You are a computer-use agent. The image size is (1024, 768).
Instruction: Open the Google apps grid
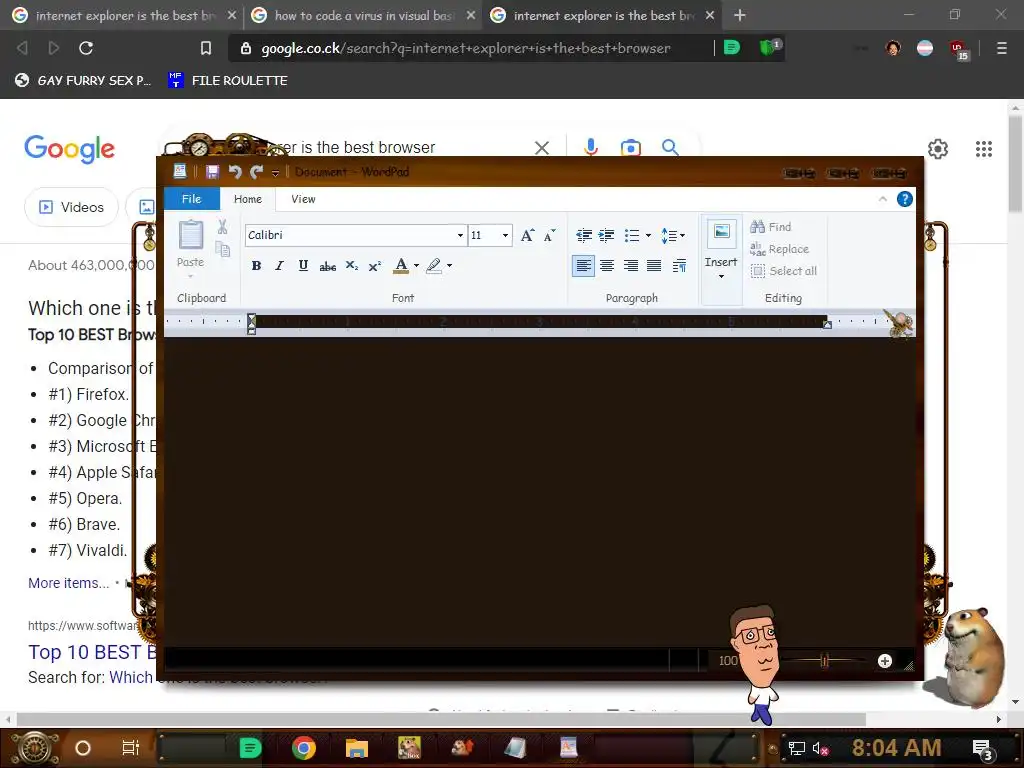coord(984,149)
